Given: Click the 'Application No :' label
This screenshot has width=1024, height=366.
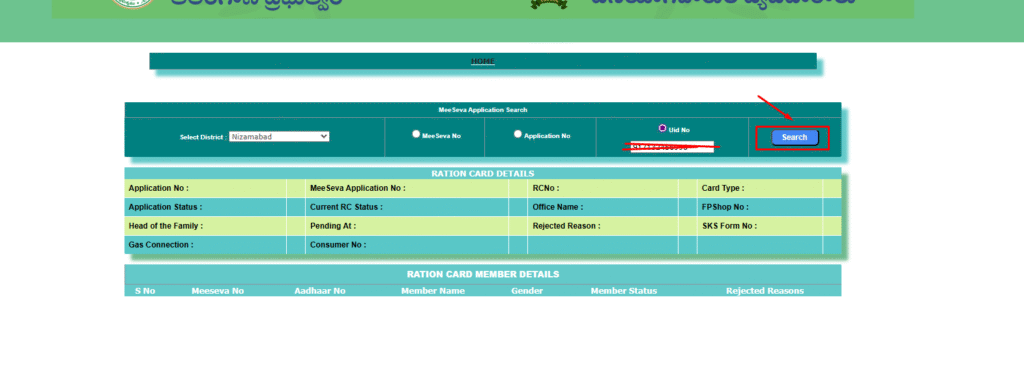Looking at the screenshot, I should [x=159, y=188].
